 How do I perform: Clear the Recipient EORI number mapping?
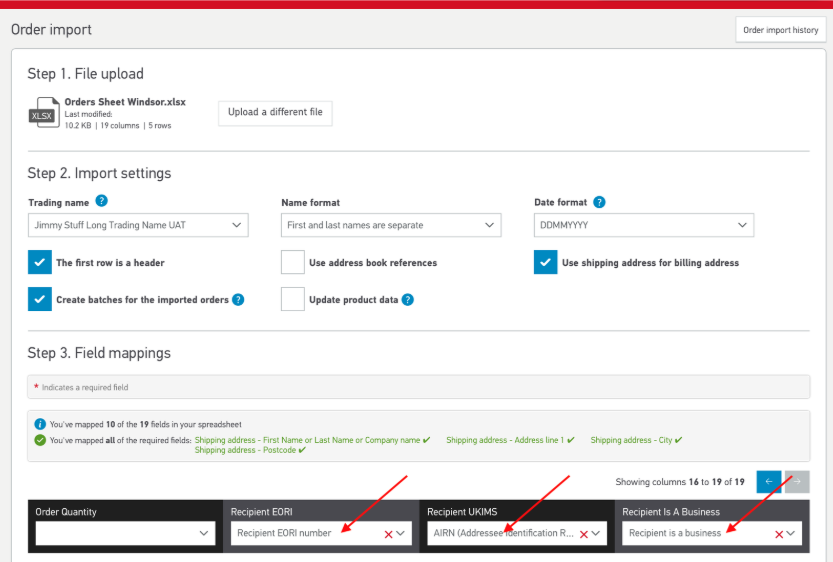388,534
